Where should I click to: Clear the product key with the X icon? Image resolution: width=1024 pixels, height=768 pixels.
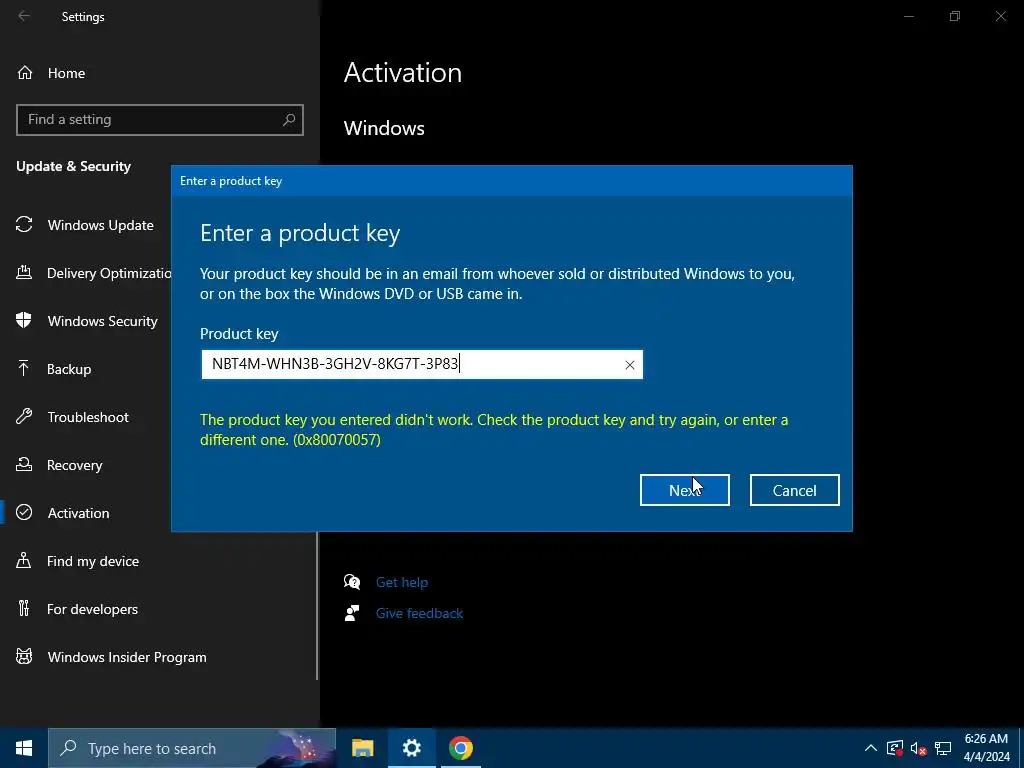coord(630,365)
